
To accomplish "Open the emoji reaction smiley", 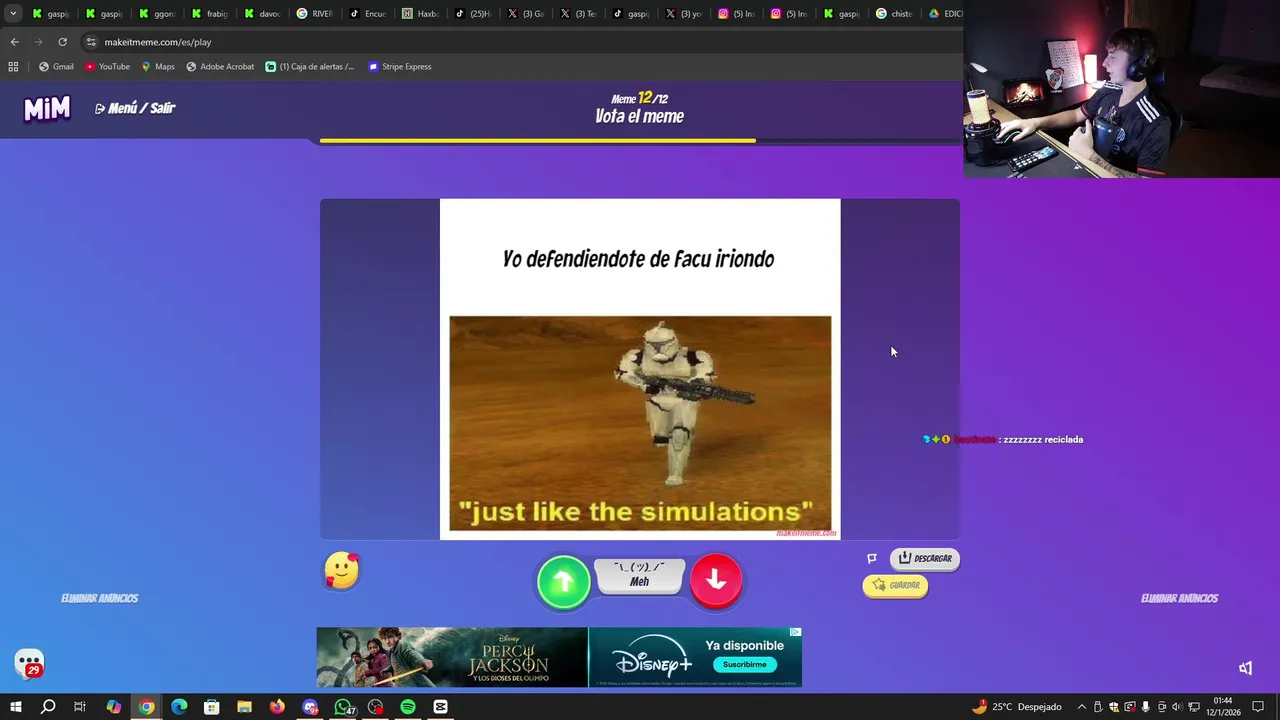I will (342, 571).
